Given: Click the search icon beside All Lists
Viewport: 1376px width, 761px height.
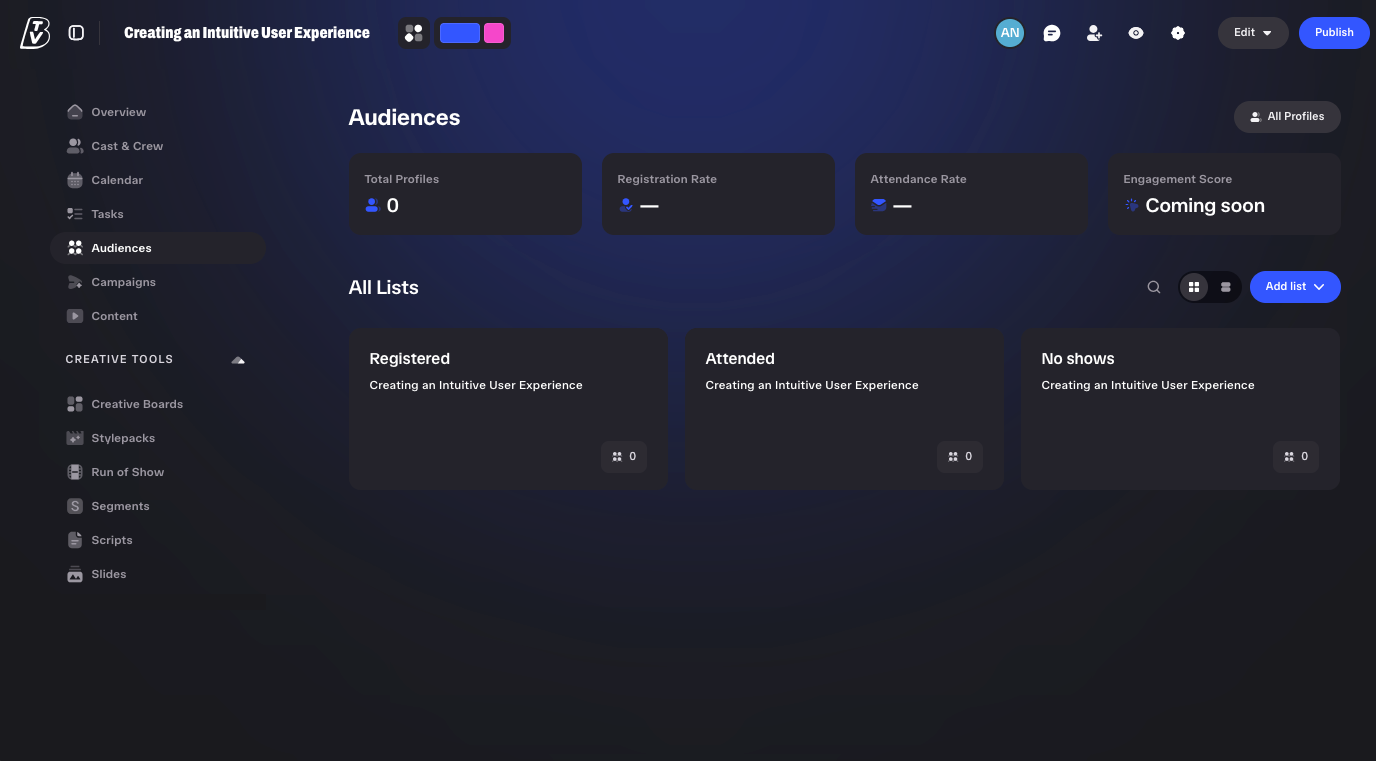Looking at the screenshot, I should click(x=1154, y=287).
